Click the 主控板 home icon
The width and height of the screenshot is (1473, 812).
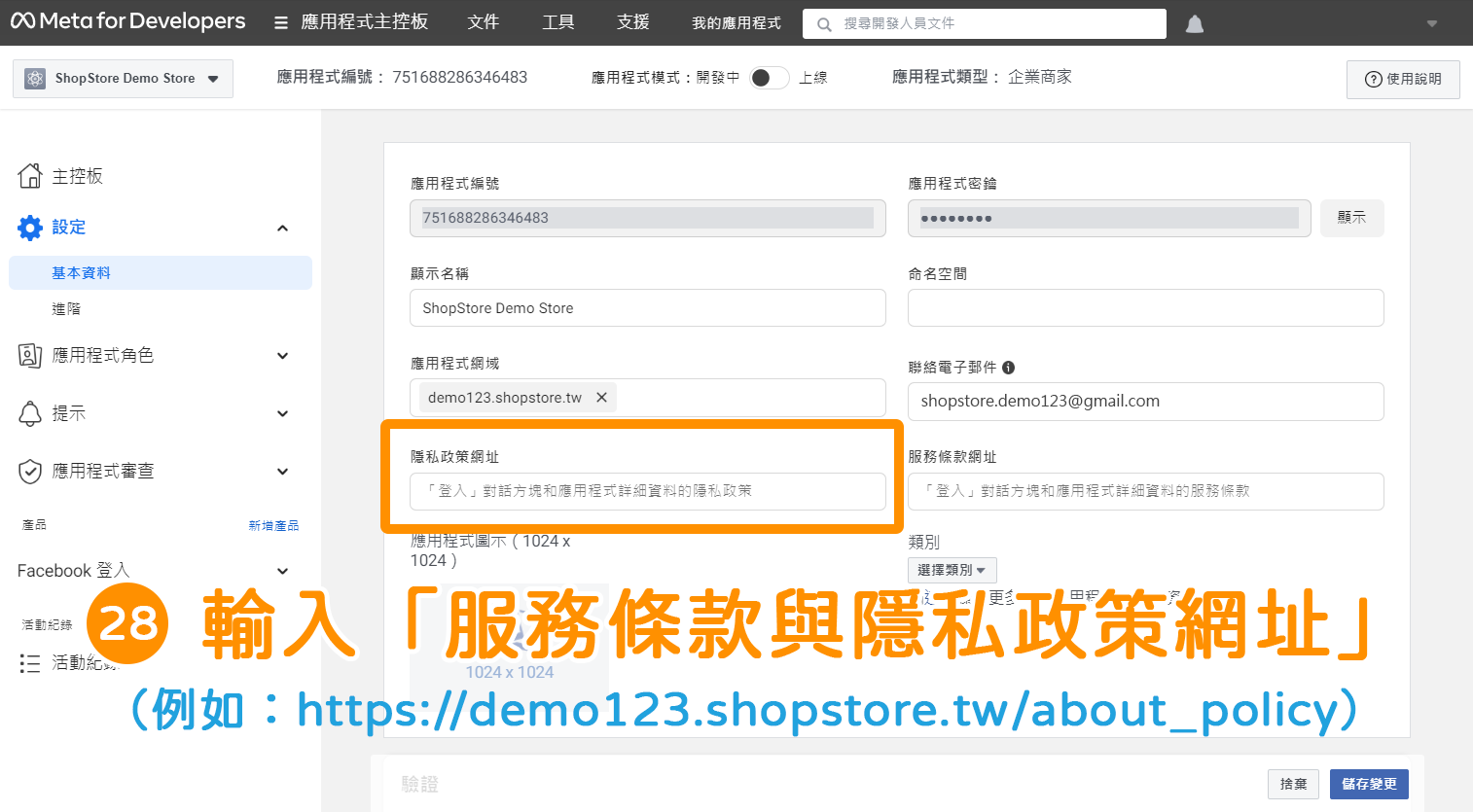pos(30,176)
